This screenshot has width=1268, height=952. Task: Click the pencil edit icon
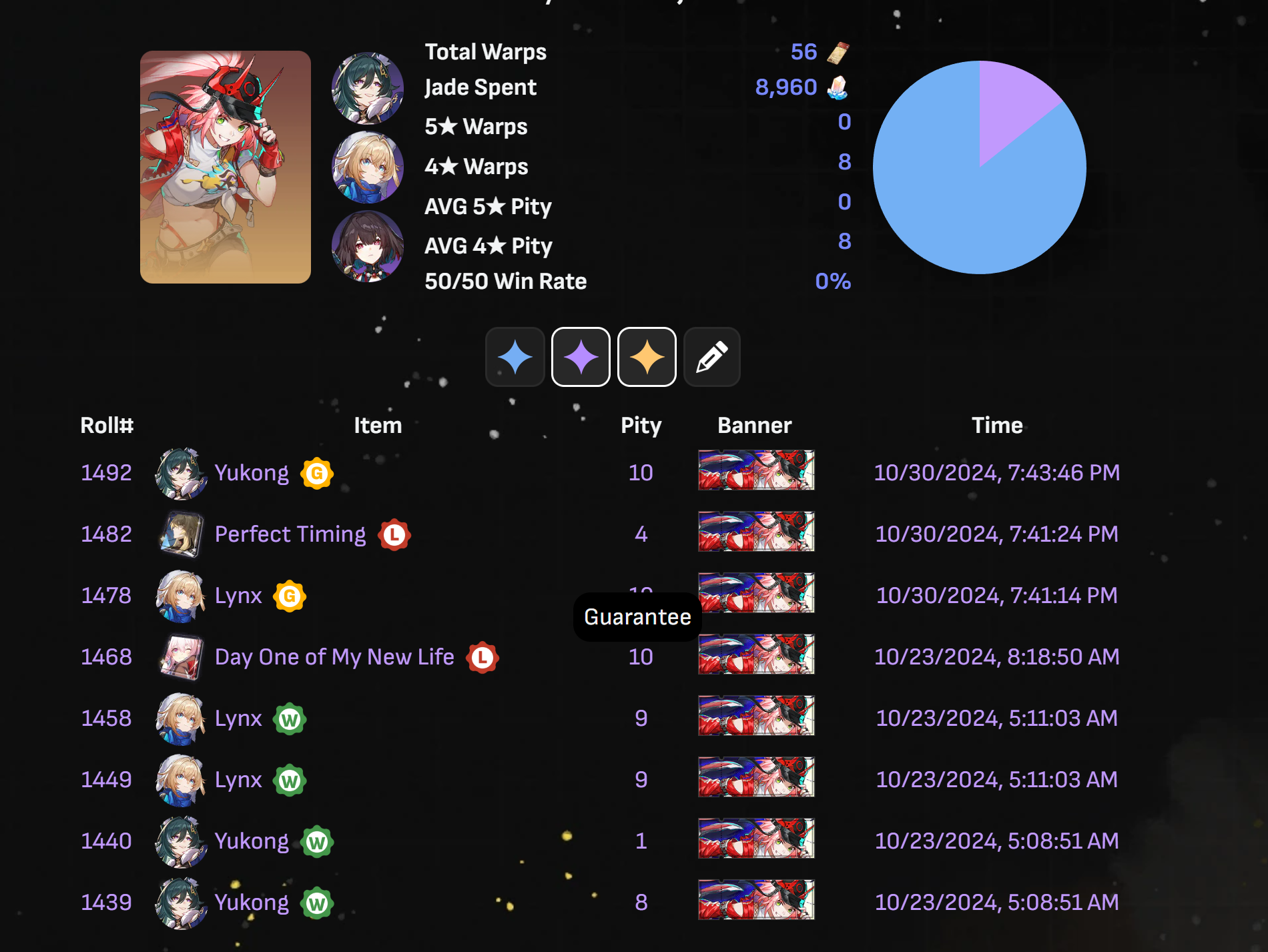[x=712, y=357]
